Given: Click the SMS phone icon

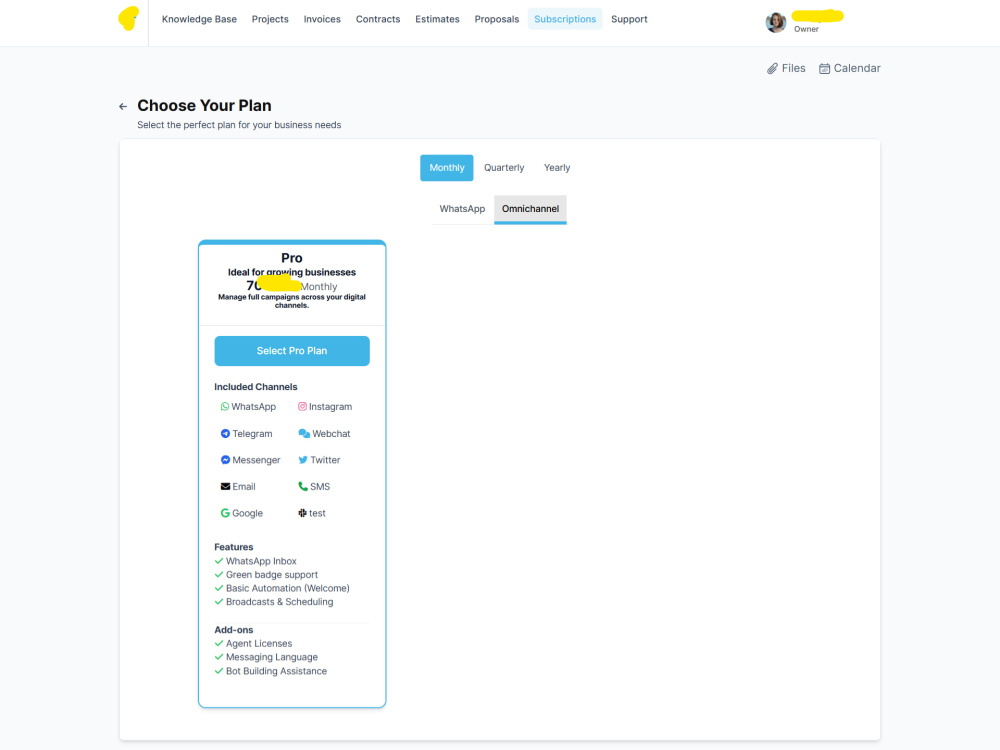Looking at the screenshot, I should (x=303, y=487).
